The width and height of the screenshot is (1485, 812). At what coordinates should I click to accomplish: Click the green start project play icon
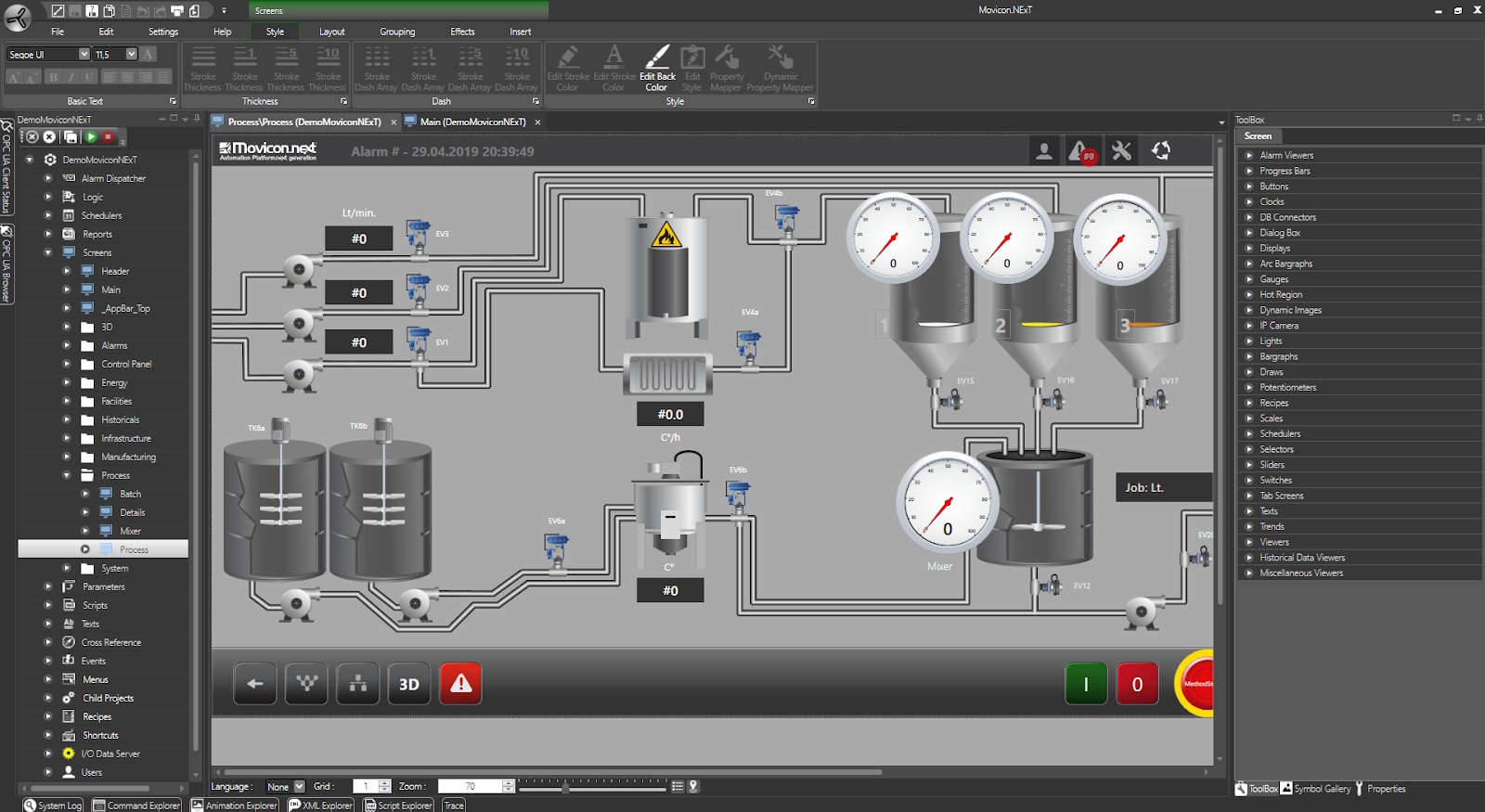click(91, 136)
